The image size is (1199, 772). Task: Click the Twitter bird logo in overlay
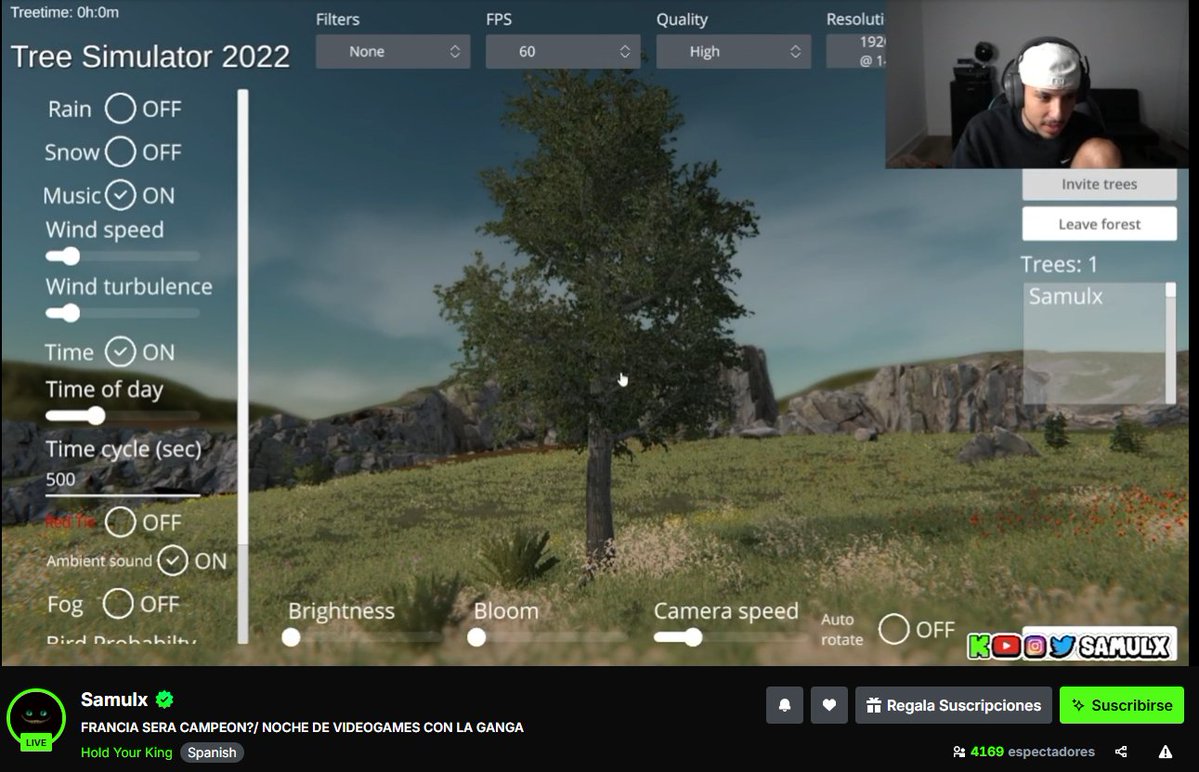[1062, 647]
